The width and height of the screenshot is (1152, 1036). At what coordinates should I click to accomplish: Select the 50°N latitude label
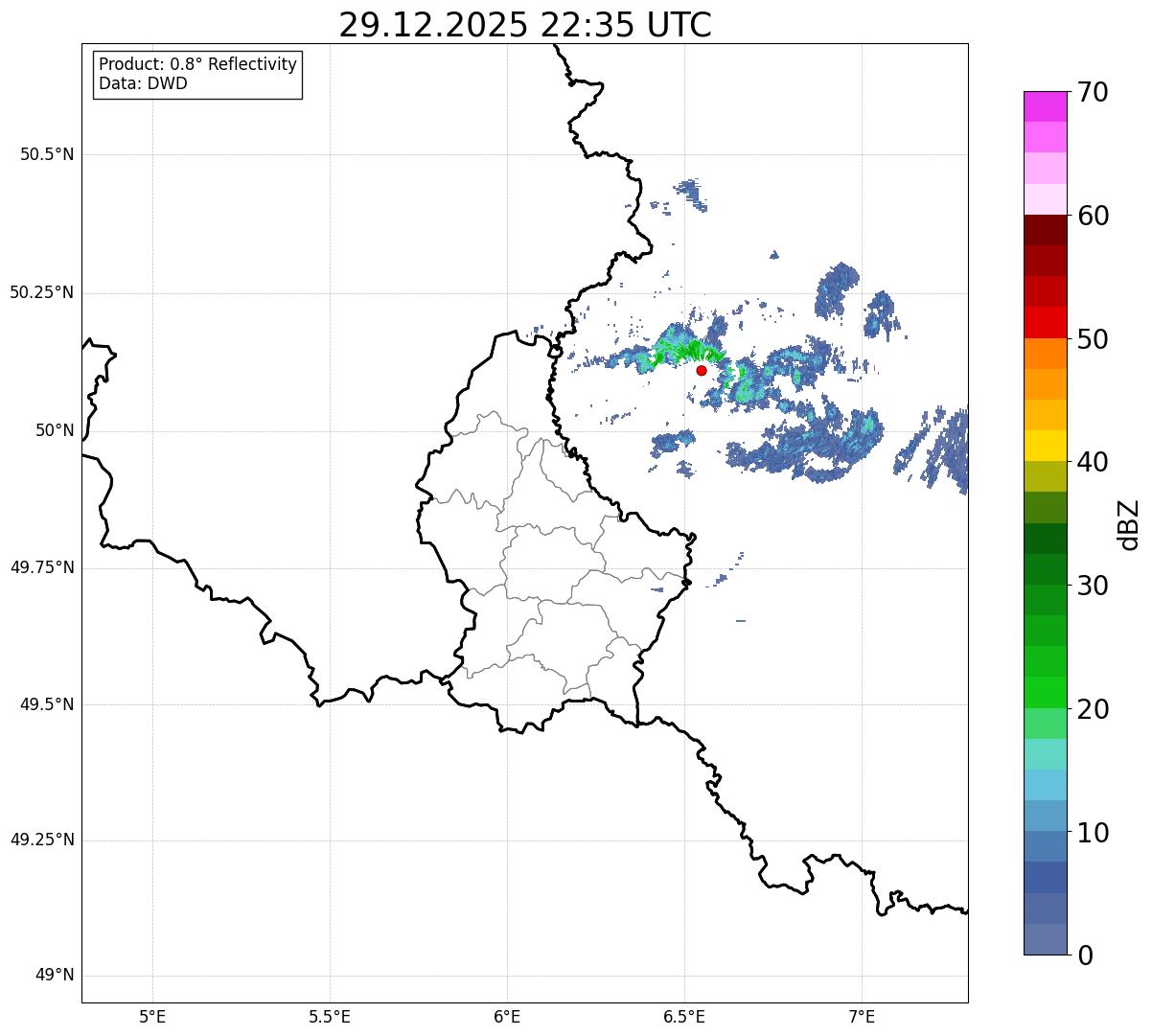(x=55, y=430)
